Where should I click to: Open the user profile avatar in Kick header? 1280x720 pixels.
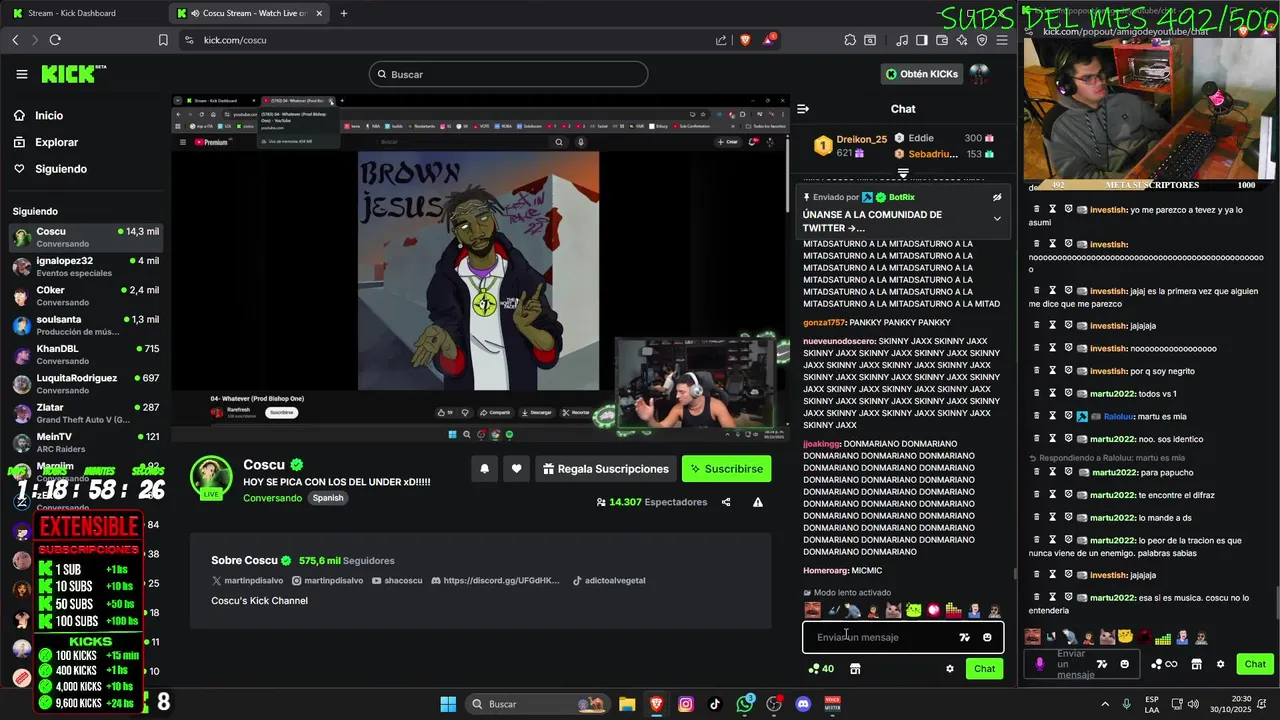(x=979, y=74)
